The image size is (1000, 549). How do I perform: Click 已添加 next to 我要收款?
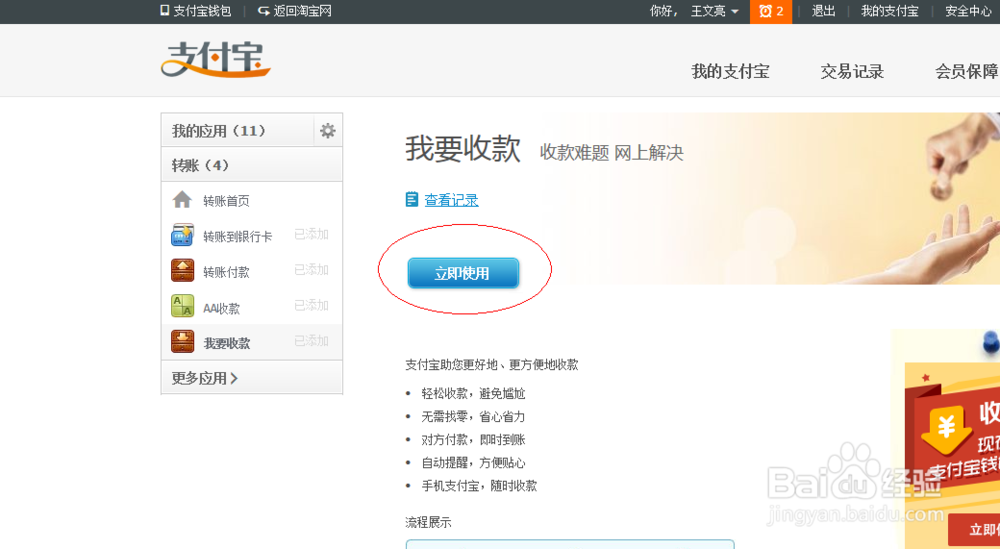(x=311, y=342)
